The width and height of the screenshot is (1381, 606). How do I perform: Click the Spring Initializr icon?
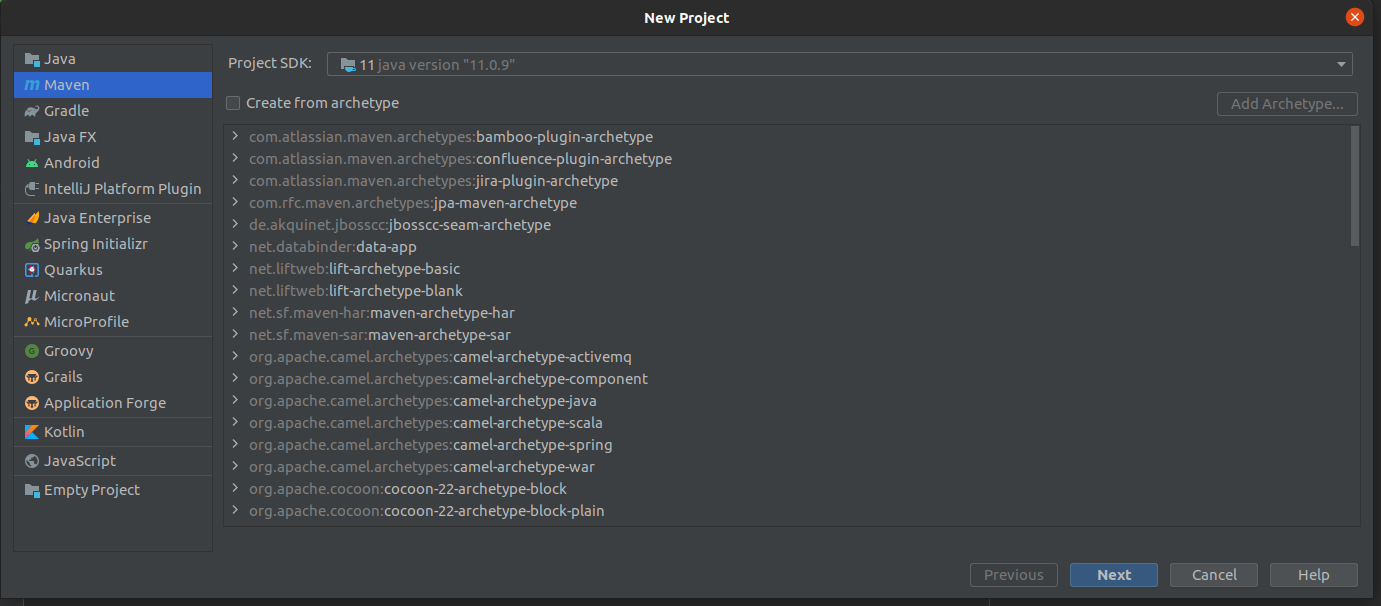pos(32,244)
